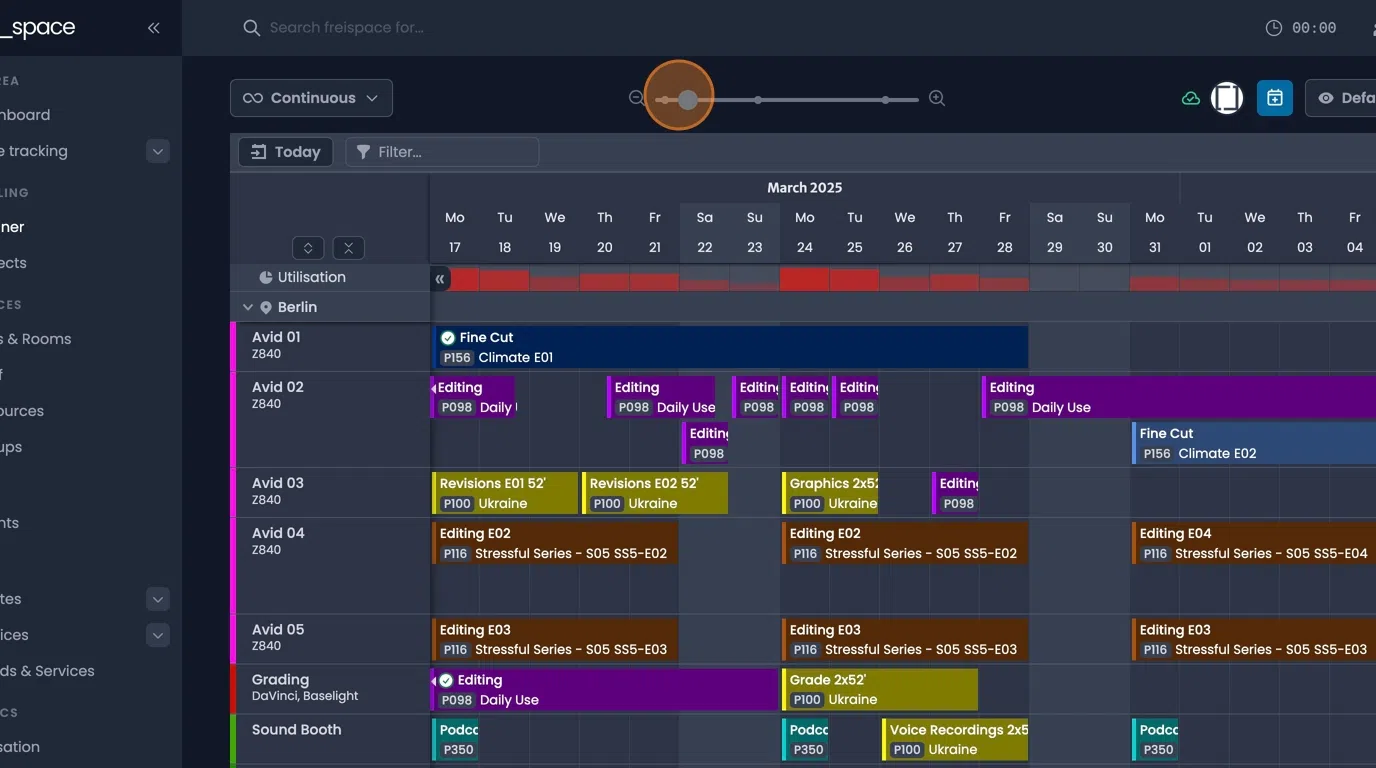Collapse the sidebar with double chevron
Image resolution: width=1376 pixels, height=768 pixels.
pyautogui.click(x=153, y=28)
